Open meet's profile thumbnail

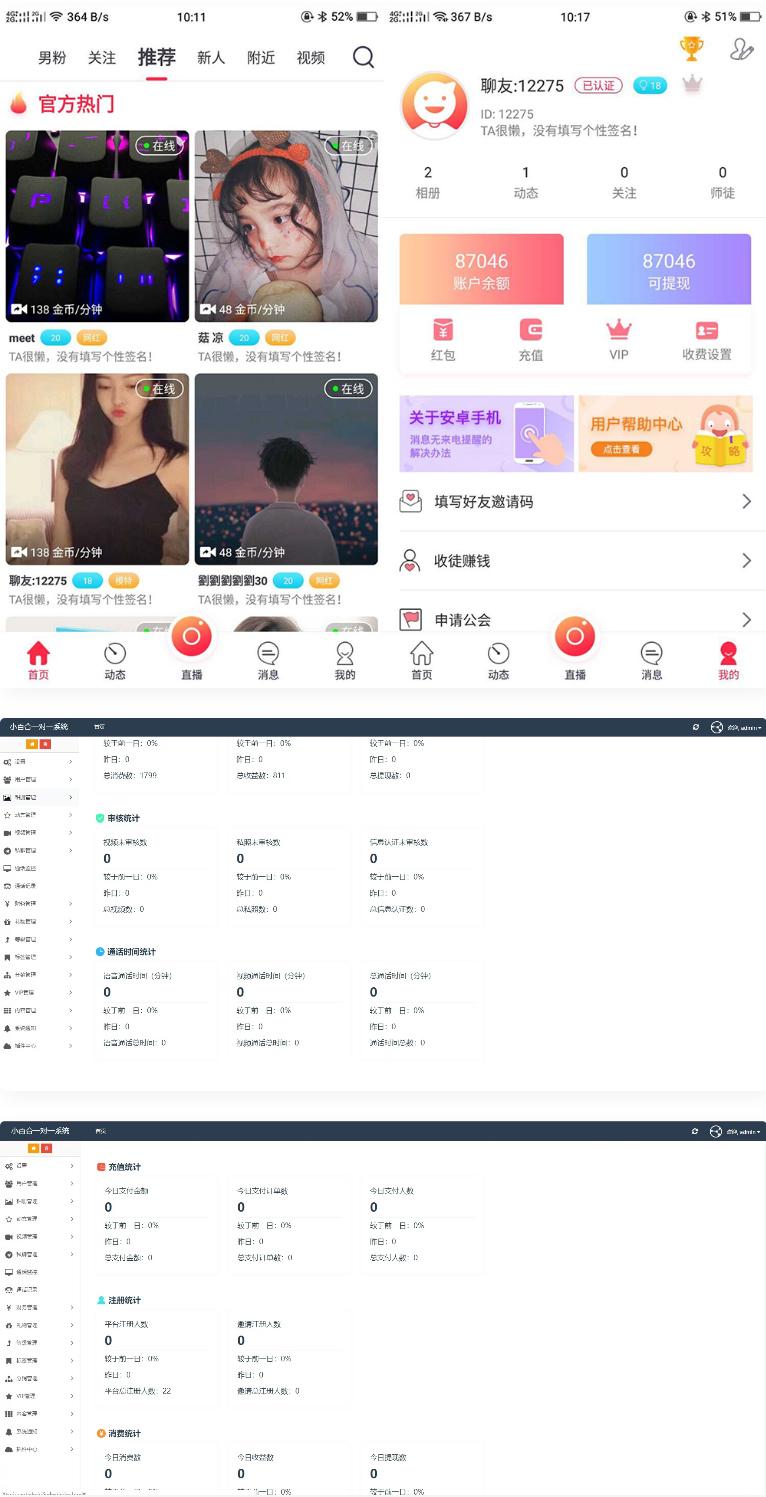(97, 226)
